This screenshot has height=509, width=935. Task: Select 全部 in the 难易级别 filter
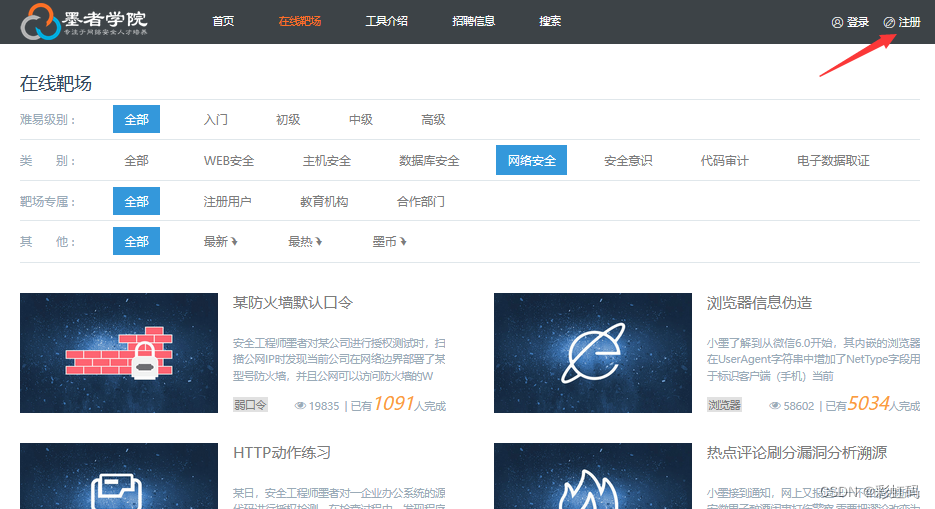[x=137, y=119]
